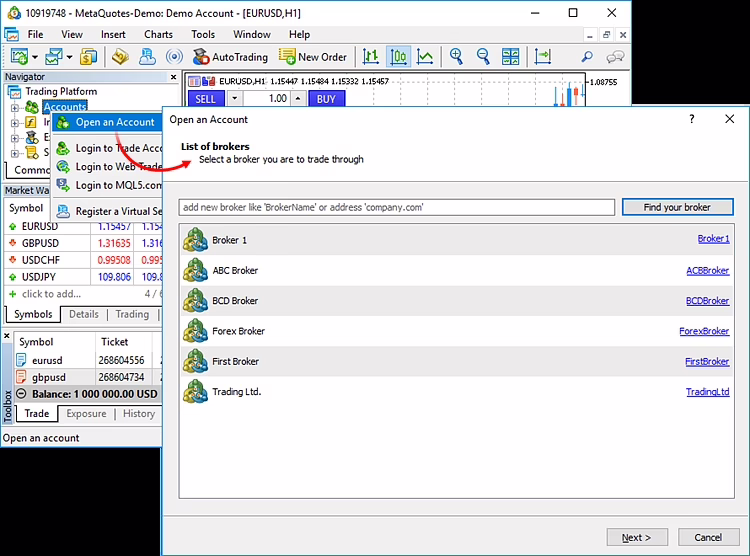This screenshot has width=750, height=556.
Task: Click the AutoTrading toolbar button
Action: click(x=229, y=57)
